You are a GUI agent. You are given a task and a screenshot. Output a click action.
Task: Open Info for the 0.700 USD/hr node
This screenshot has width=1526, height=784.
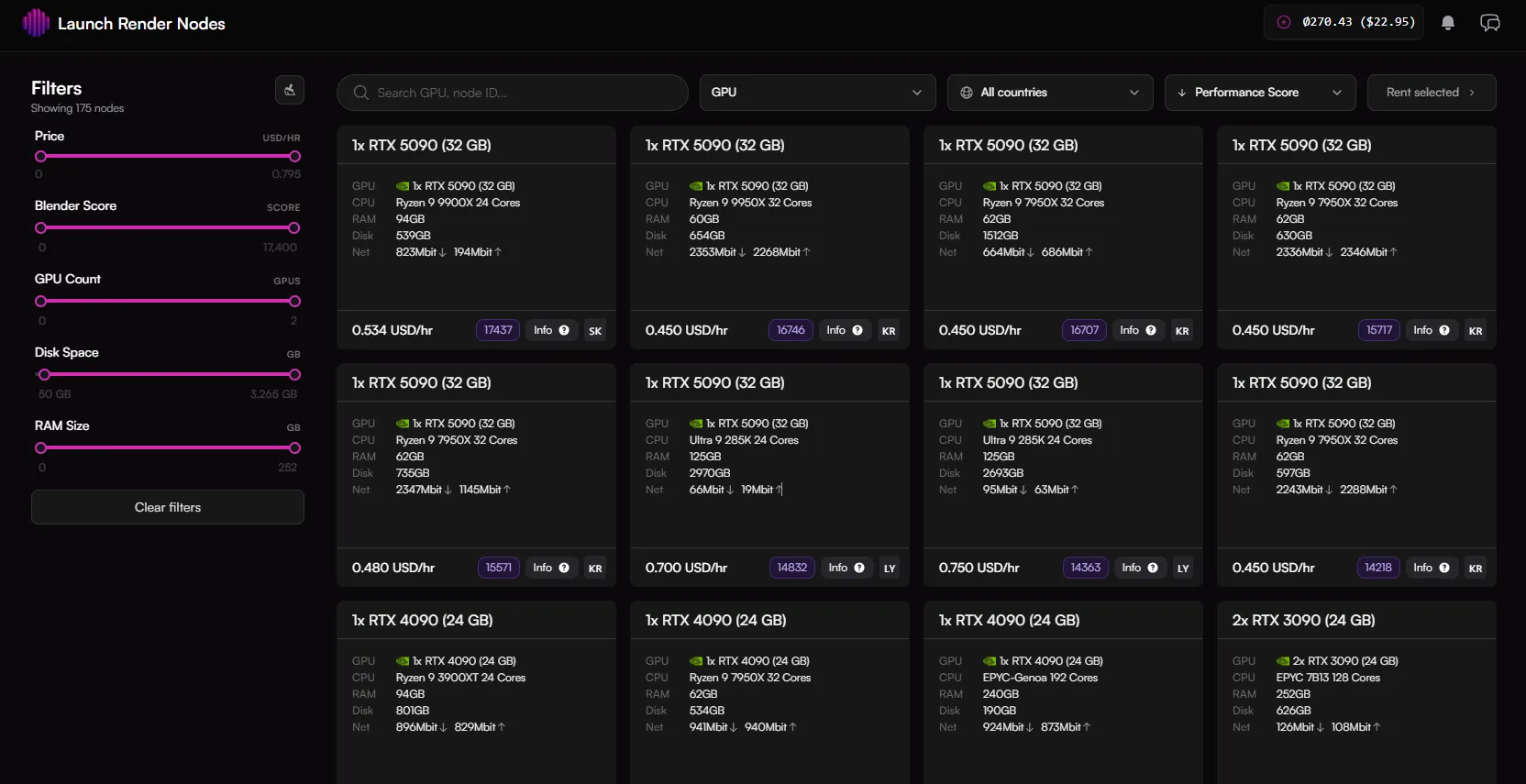click(846, 568)
